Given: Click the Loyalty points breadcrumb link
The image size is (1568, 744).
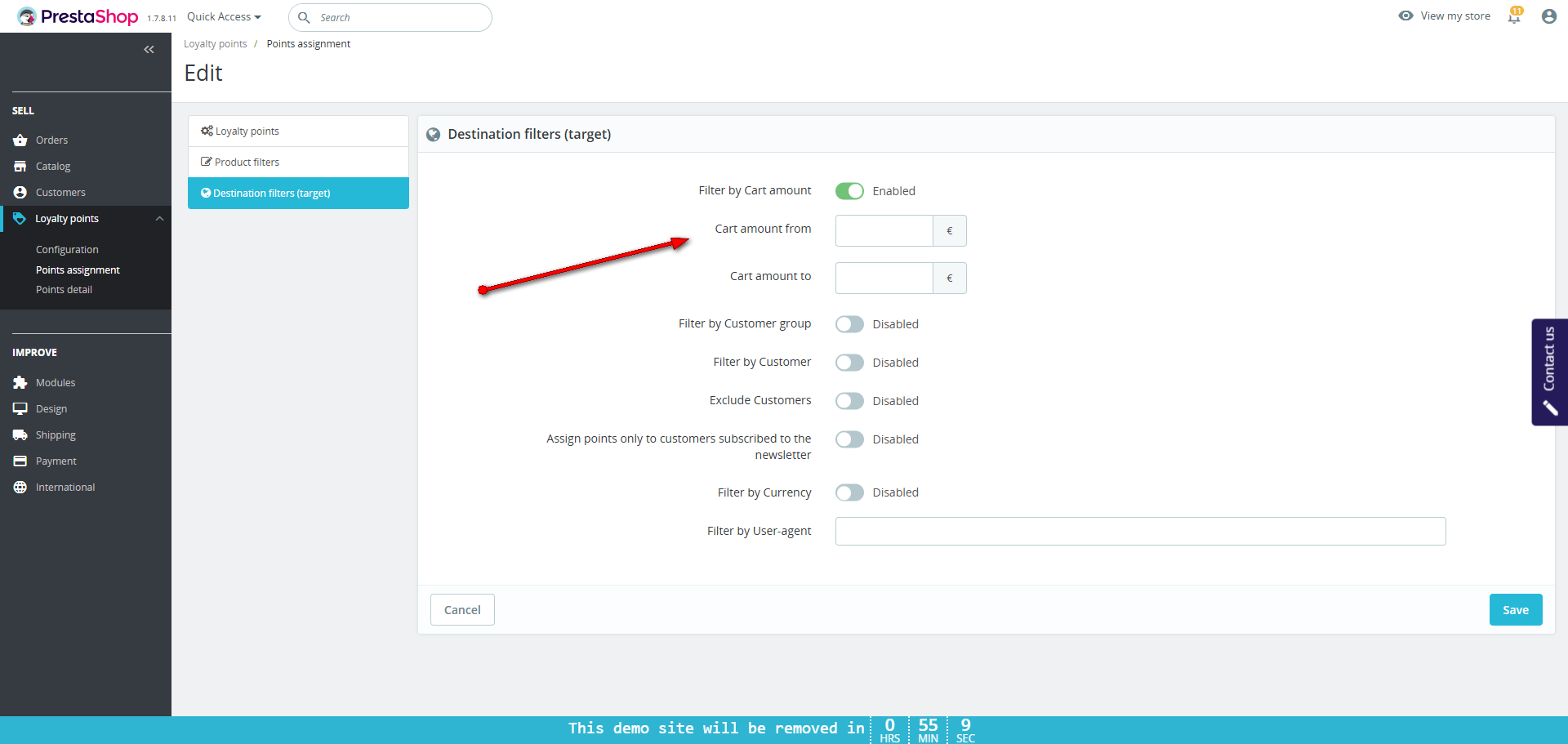Looking at the screenshot, I should [216, 44].
